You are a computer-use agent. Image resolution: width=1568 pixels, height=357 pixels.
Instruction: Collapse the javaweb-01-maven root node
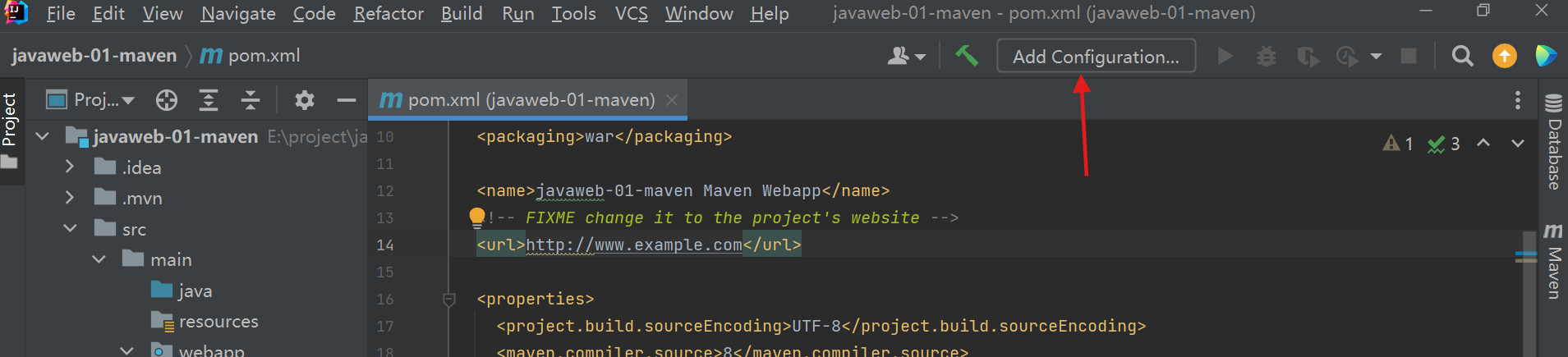tap(43, 136)
